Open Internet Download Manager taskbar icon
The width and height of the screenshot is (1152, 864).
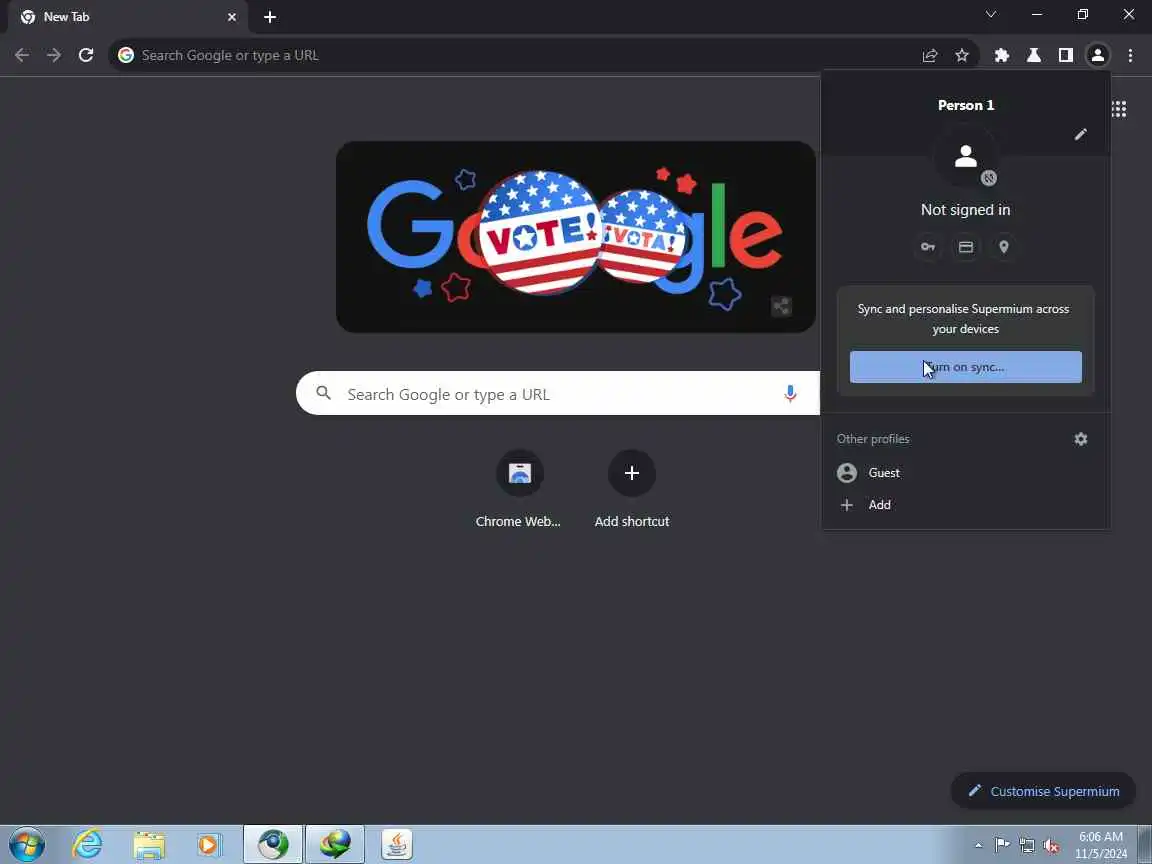click(335, 845)
